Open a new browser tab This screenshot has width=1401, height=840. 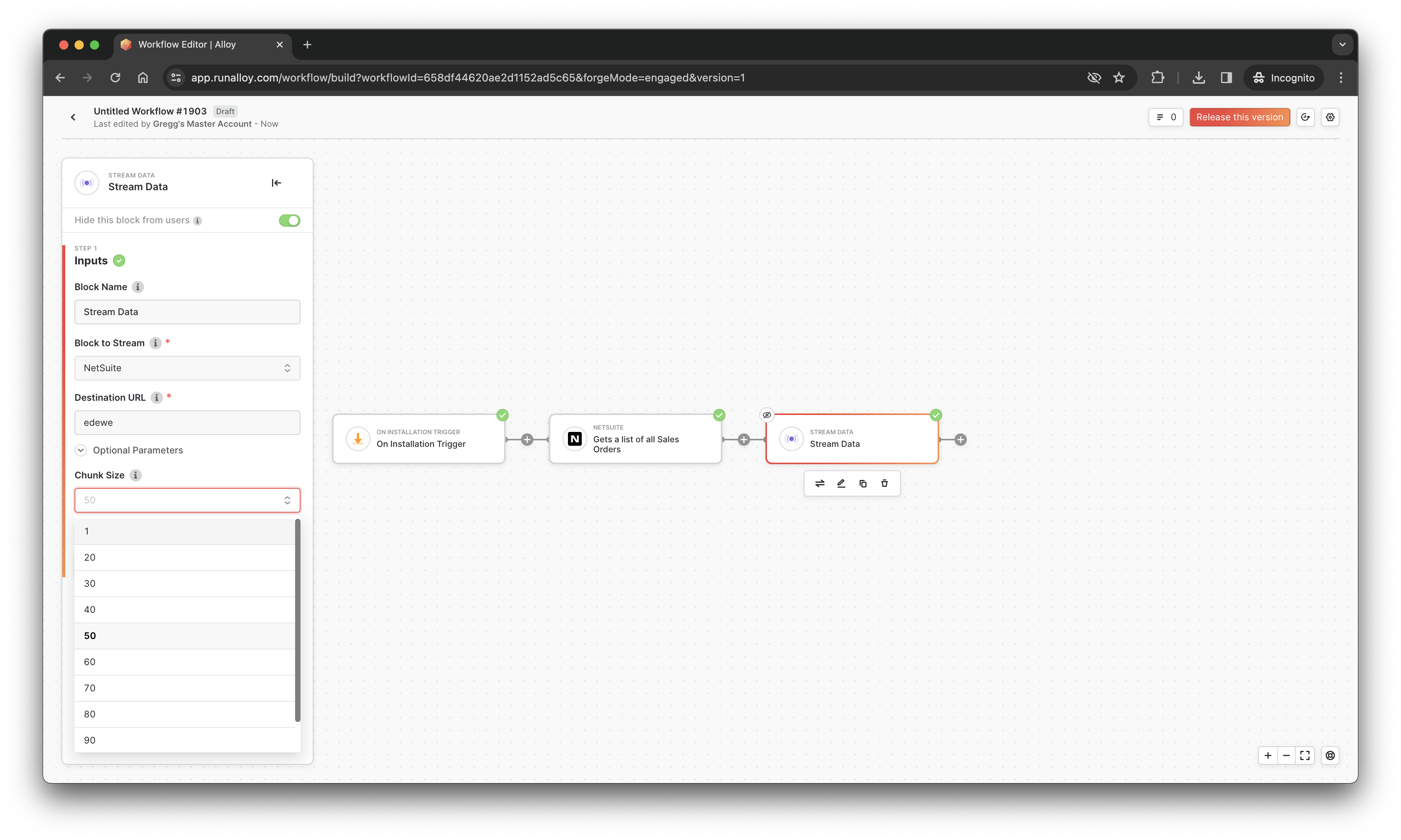(x=307, y=45)
